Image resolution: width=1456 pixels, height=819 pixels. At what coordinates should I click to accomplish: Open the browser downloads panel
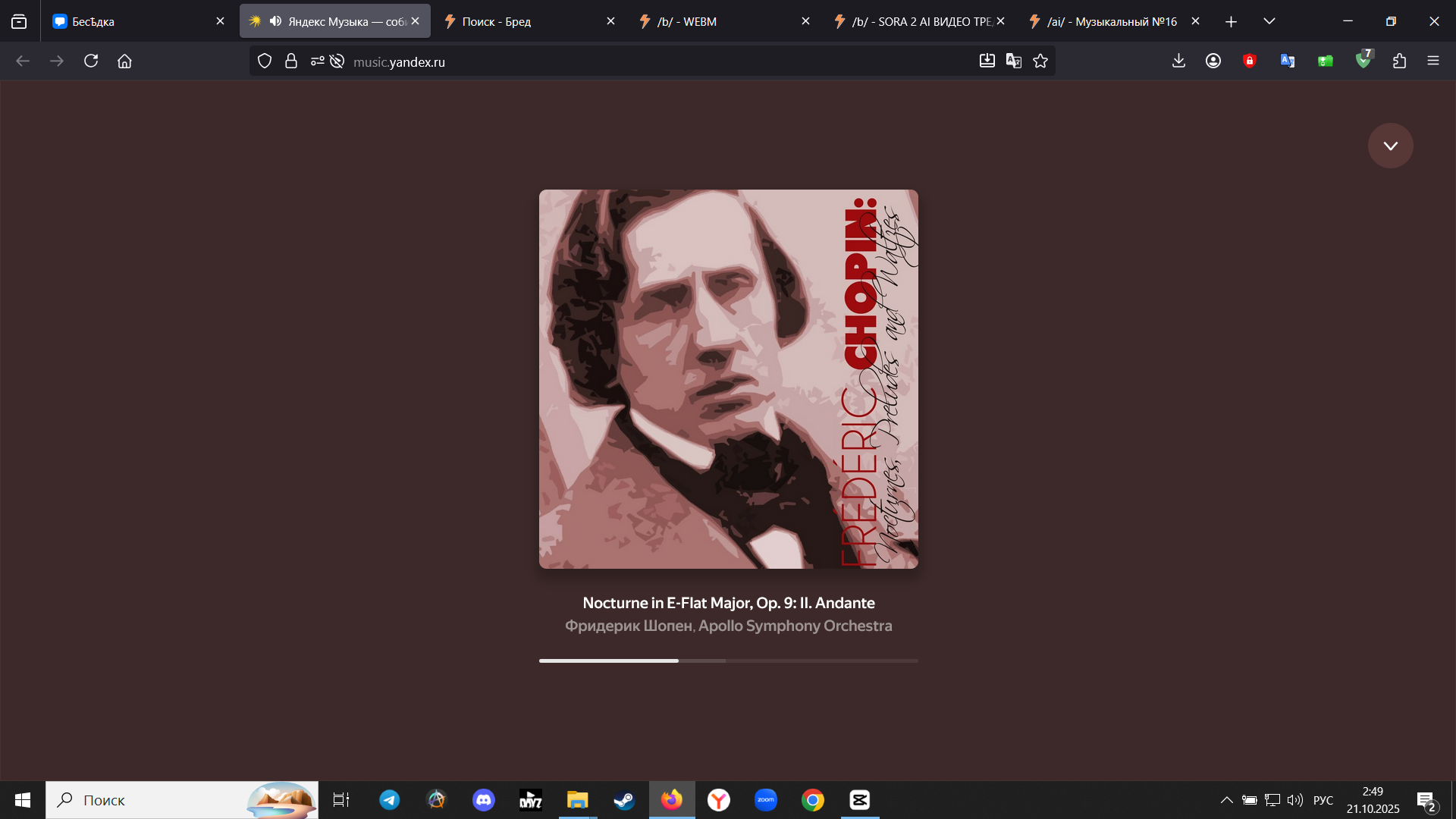(x=1178, y=61)
